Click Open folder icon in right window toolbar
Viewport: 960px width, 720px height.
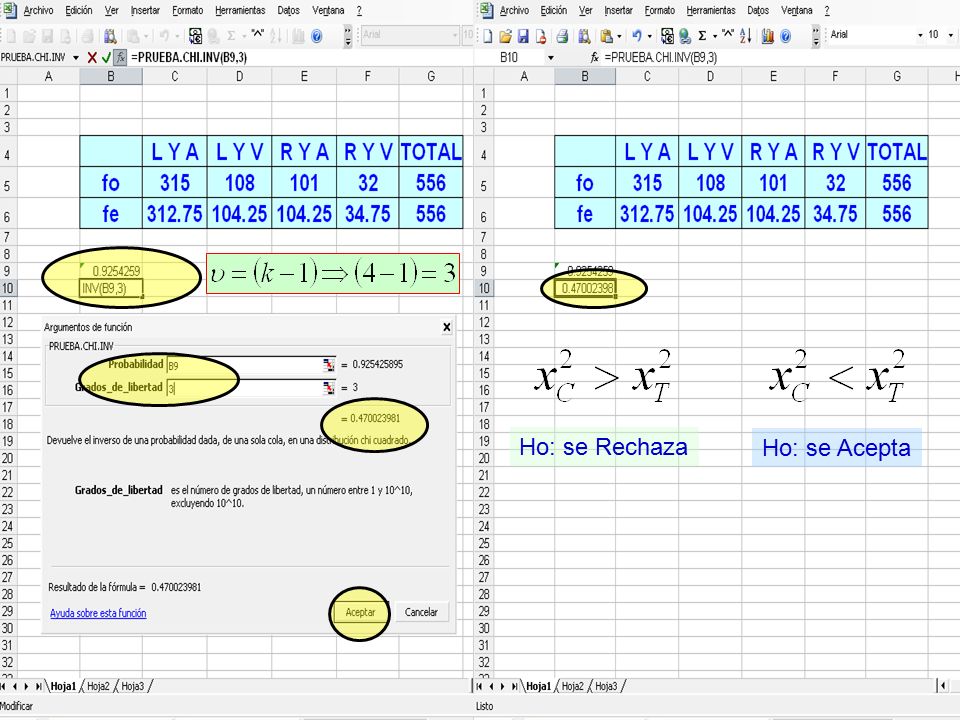coord(505,36)
